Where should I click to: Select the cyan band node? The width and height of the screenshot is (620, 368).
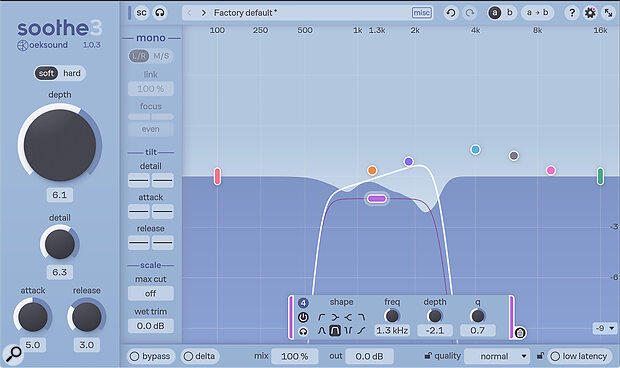click(476, 149)
